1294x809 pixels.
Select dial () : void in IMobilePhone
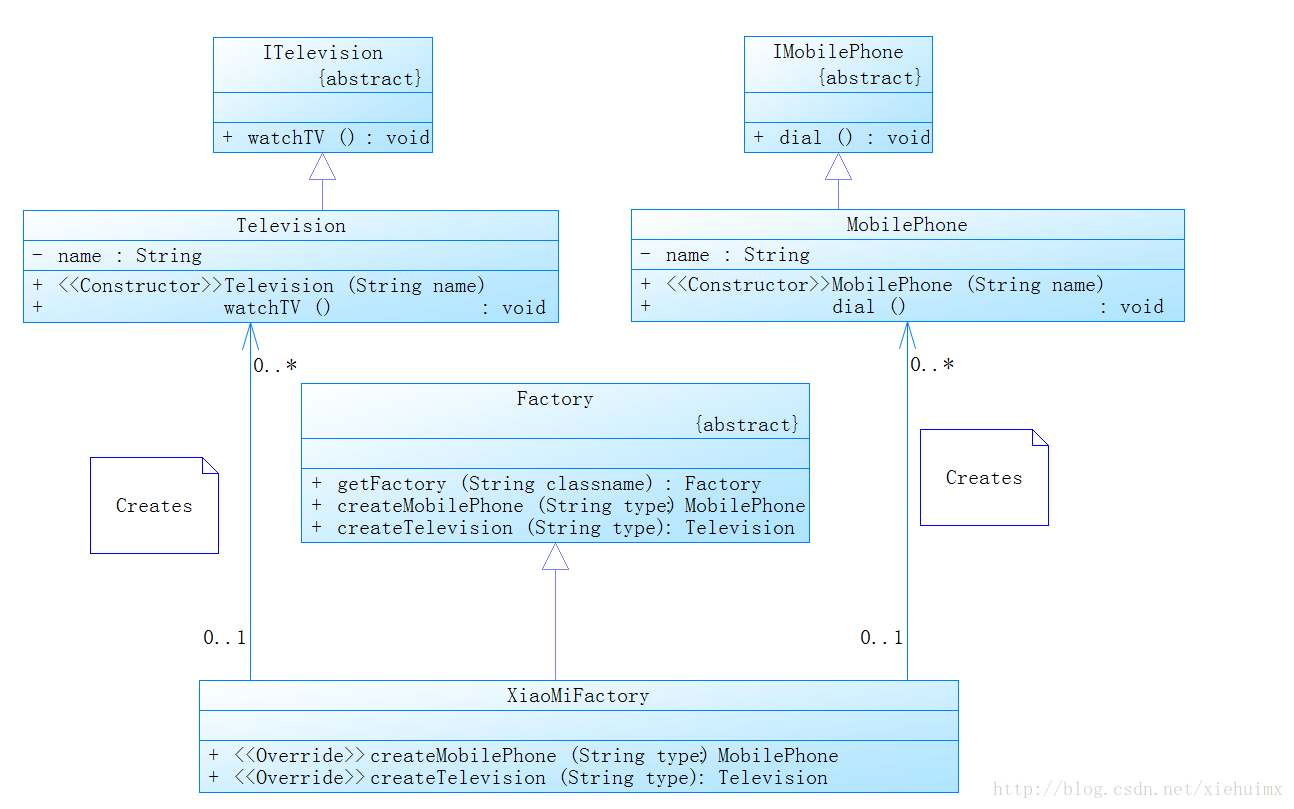842,138
